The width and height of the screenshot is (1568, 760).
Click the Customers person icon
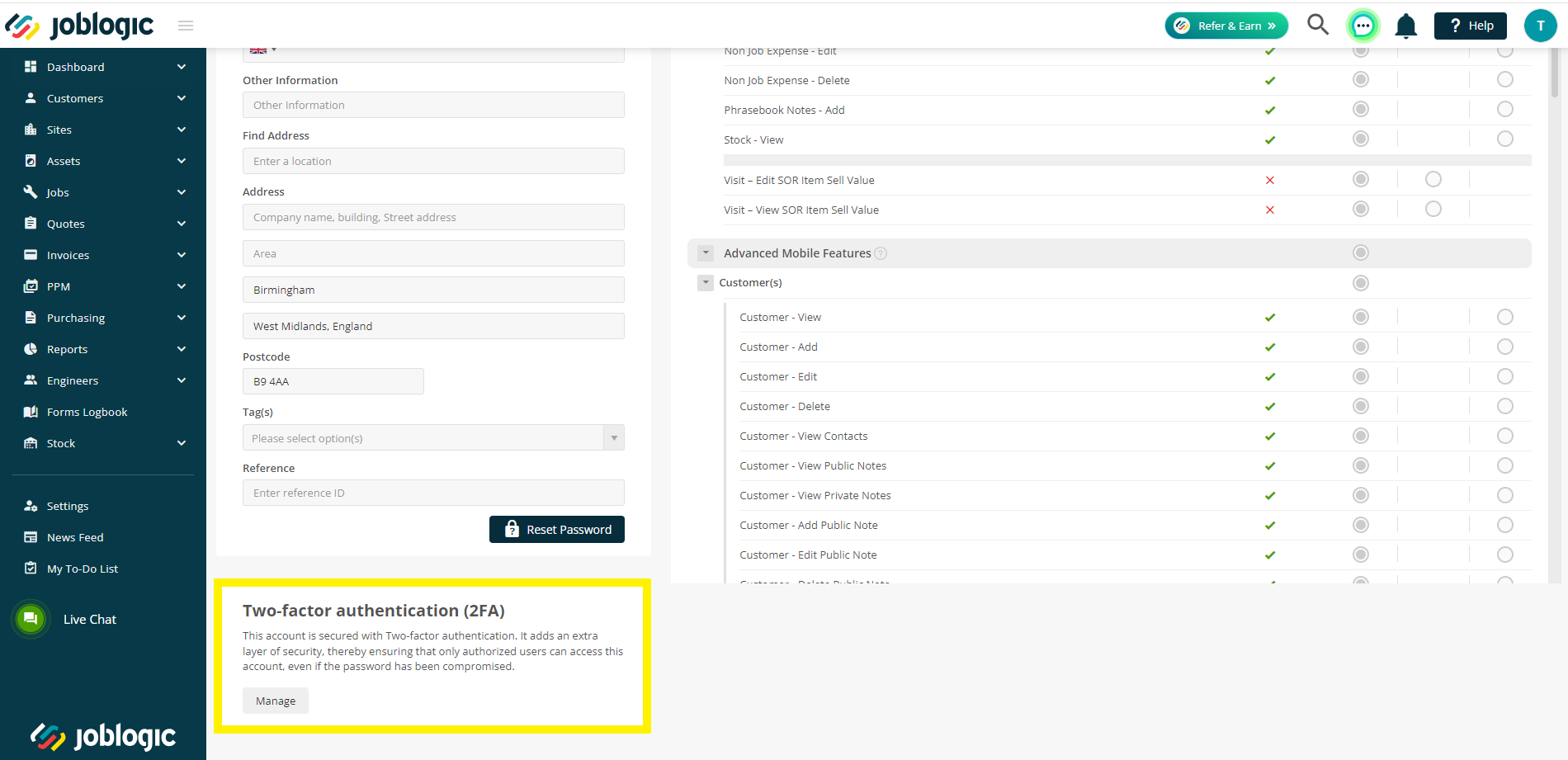click(31, 98)
